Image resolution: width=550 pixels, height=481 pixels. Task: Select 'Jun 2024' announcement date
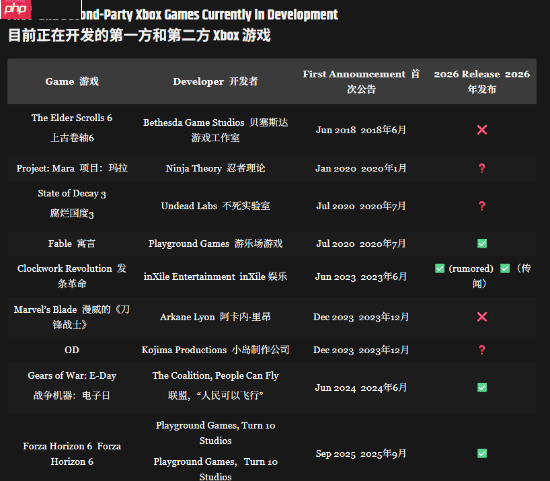pos(335,387)
